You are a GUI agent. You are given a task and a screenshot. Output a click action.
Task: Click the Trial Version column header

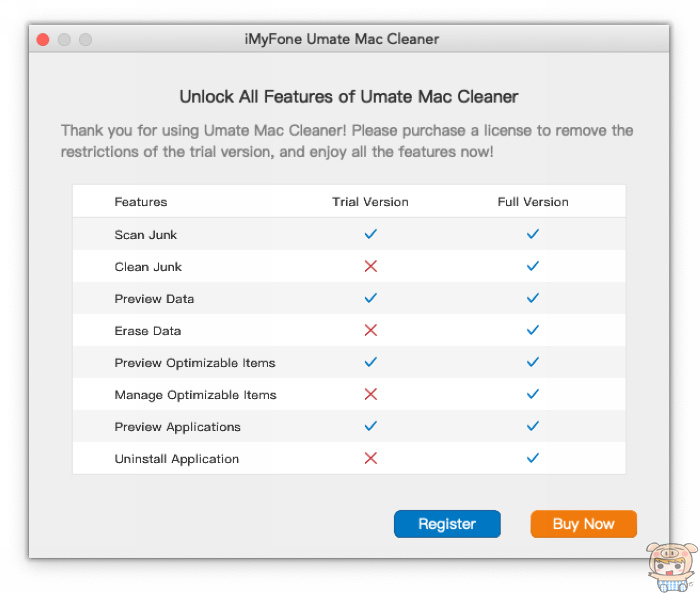pyautogui.click(x=370, y=202)
